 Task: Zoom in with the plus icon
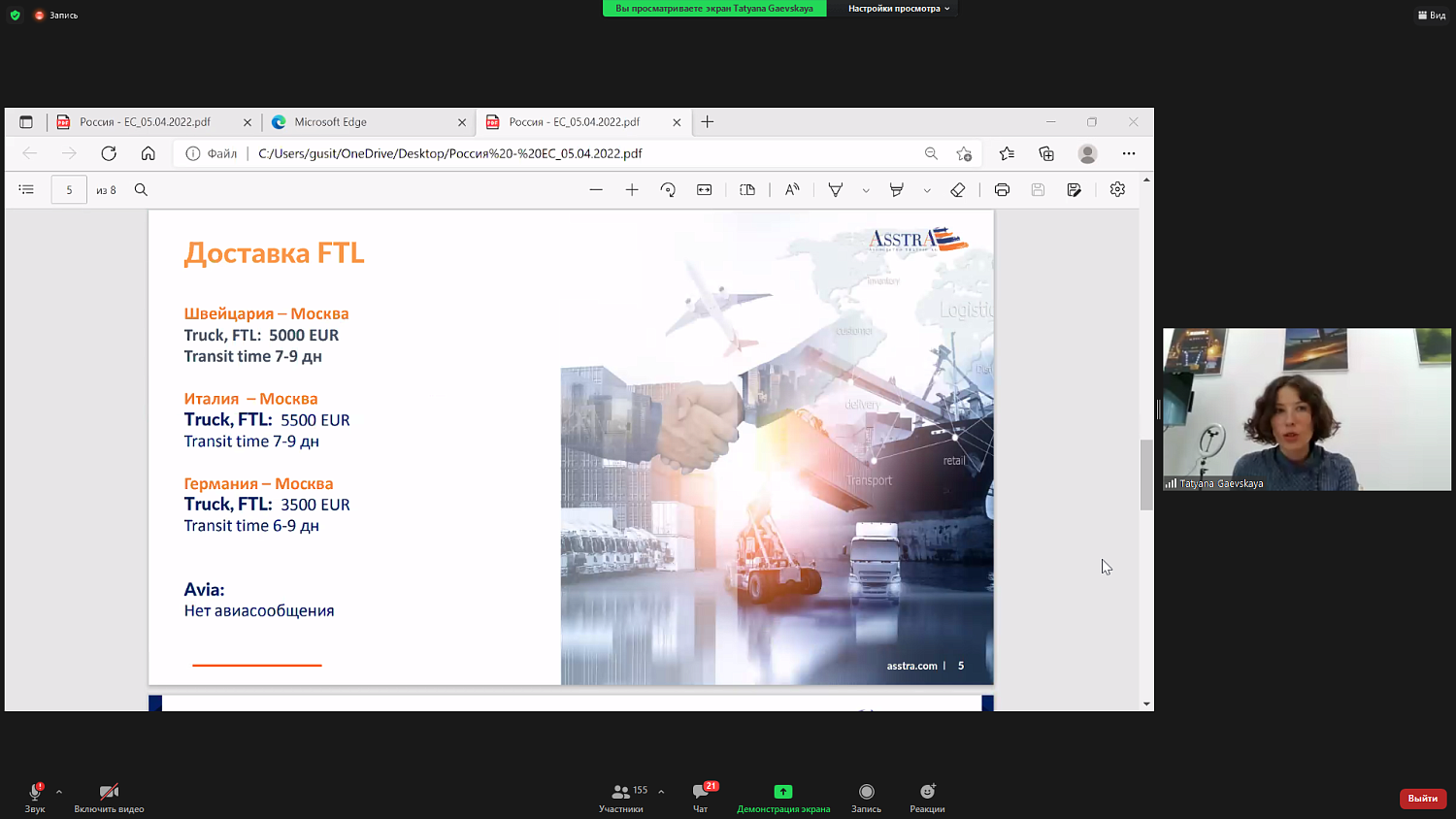click(632, 190)
